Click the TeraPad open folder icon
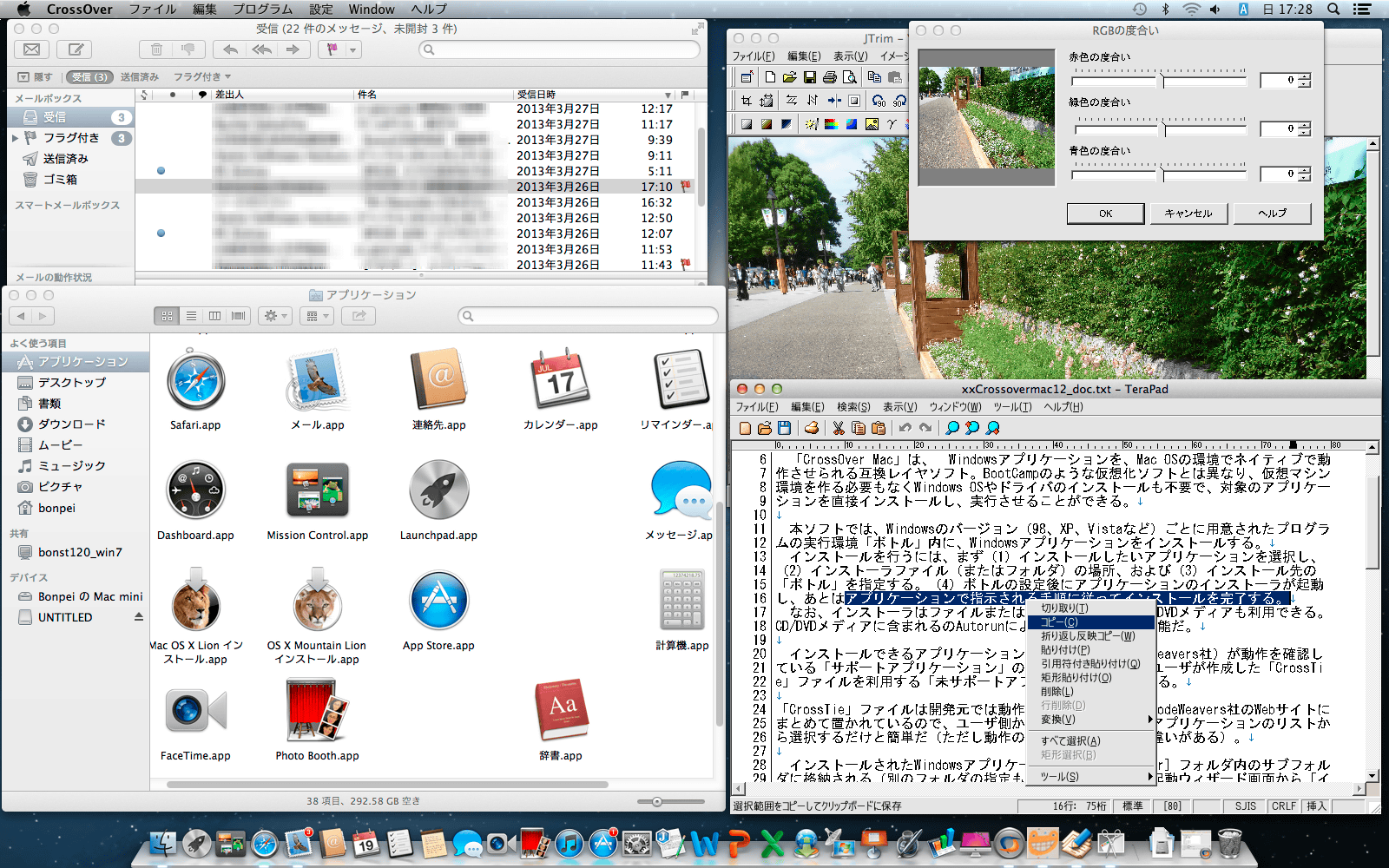This screenshot has height=868, width=1389. [x=764, y=428]
